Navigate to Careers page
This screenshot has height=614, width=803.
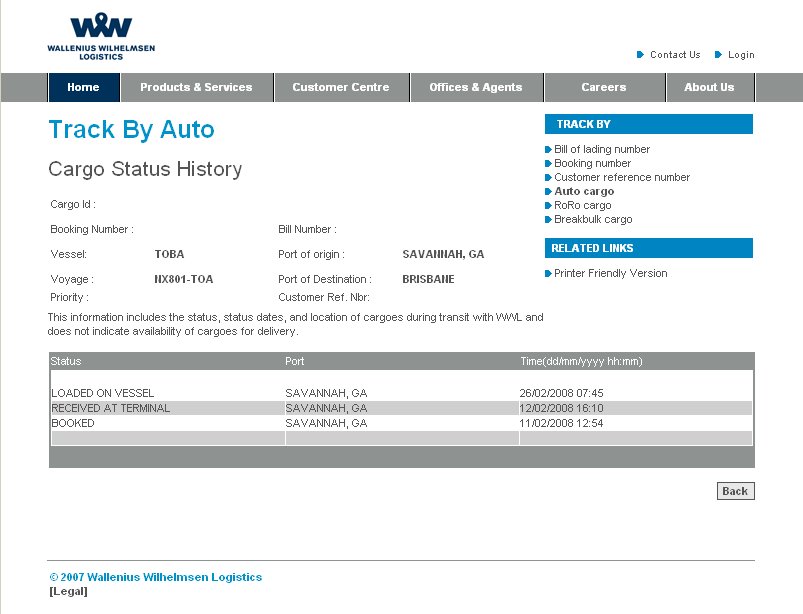pos(604,88)
